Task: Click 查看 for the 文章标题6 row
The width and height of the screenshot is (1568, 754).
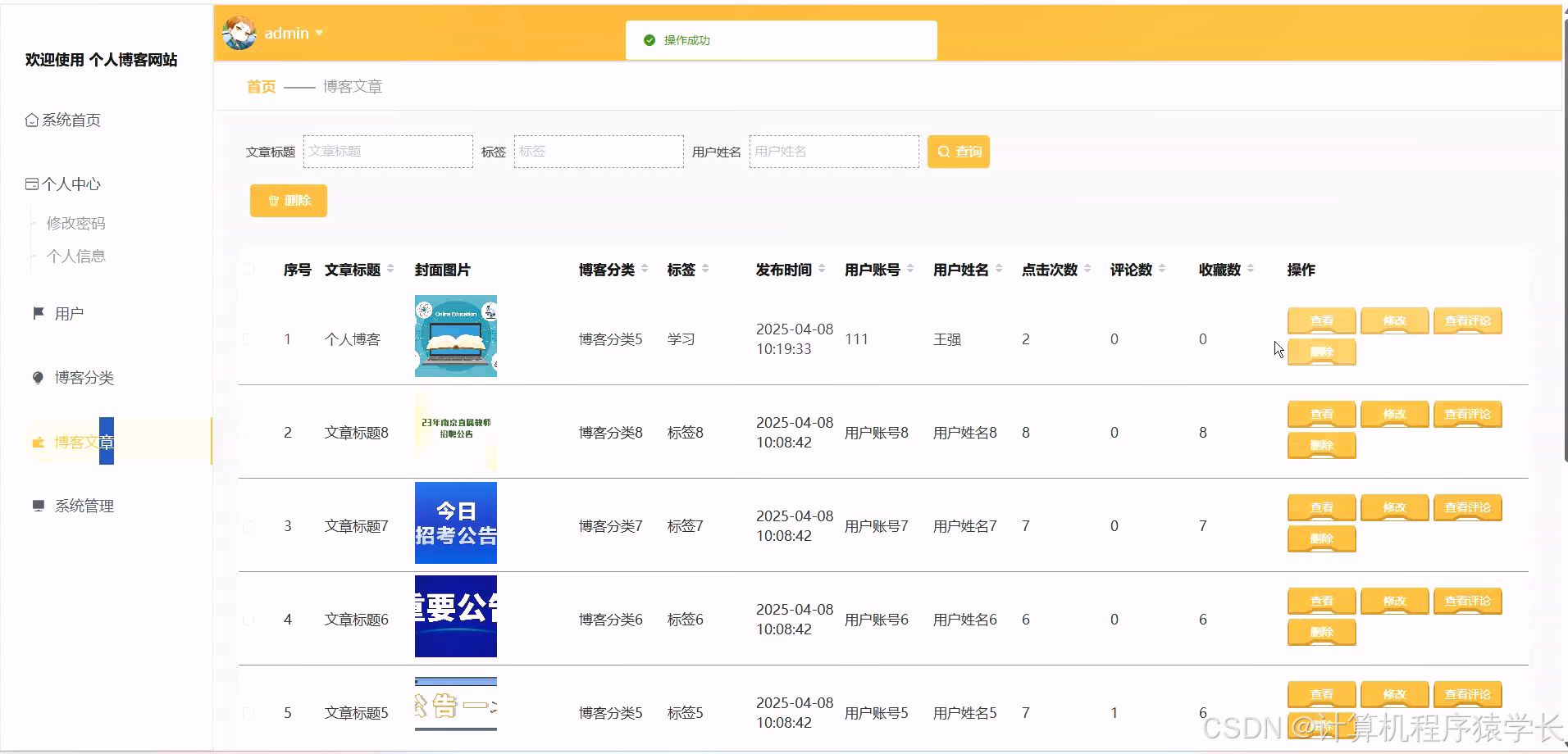Action: (1322, 601)
